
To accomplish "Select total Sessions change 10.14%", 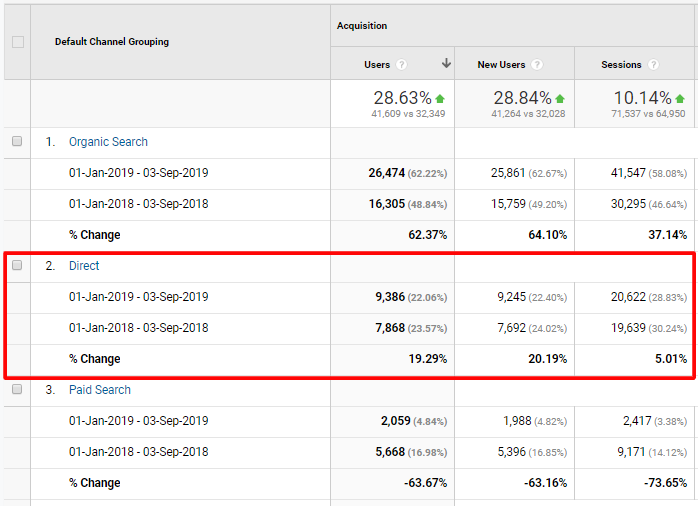I will tap(642, 98).
